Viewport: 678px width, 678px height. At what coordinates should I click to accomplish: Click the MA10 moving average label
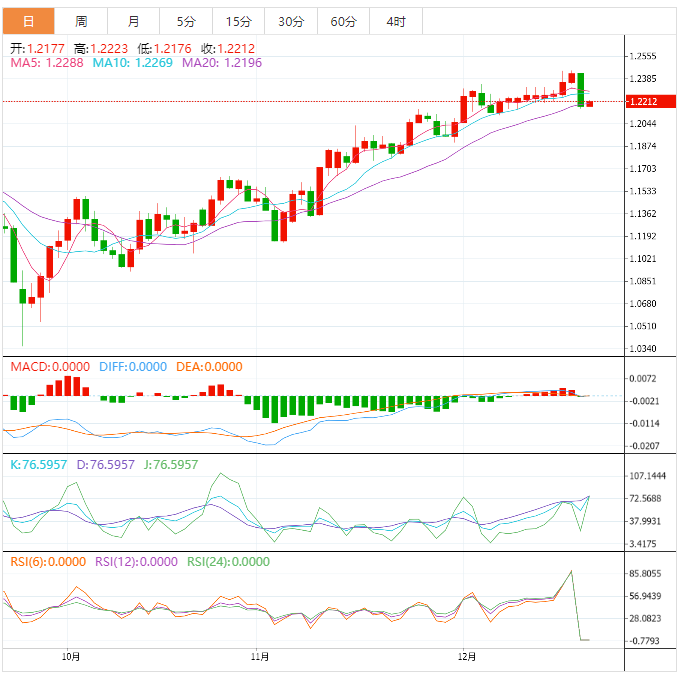coord(132,62)
